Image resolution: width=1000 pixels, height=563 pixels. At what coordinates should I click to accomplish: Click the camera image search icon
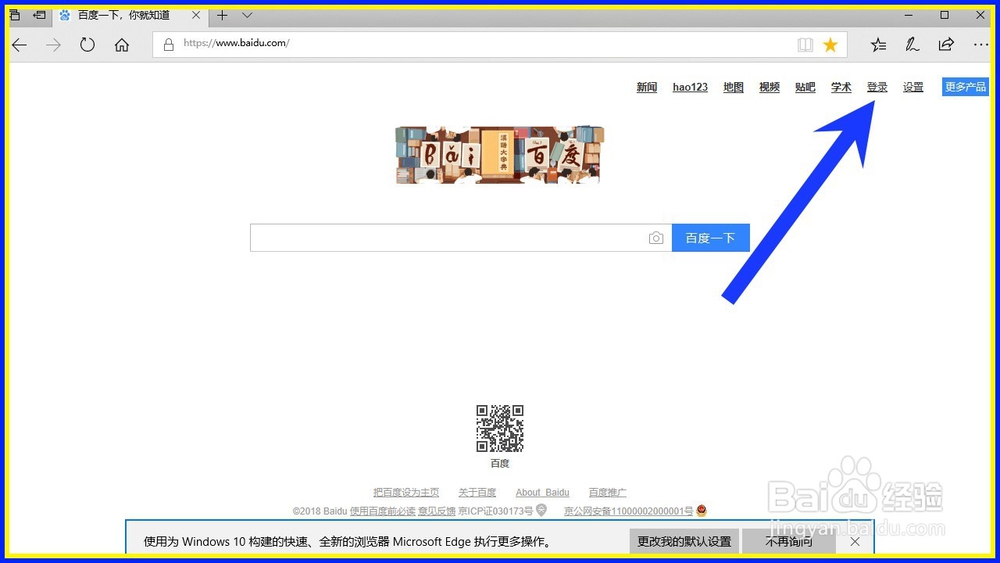coord(656,238)
